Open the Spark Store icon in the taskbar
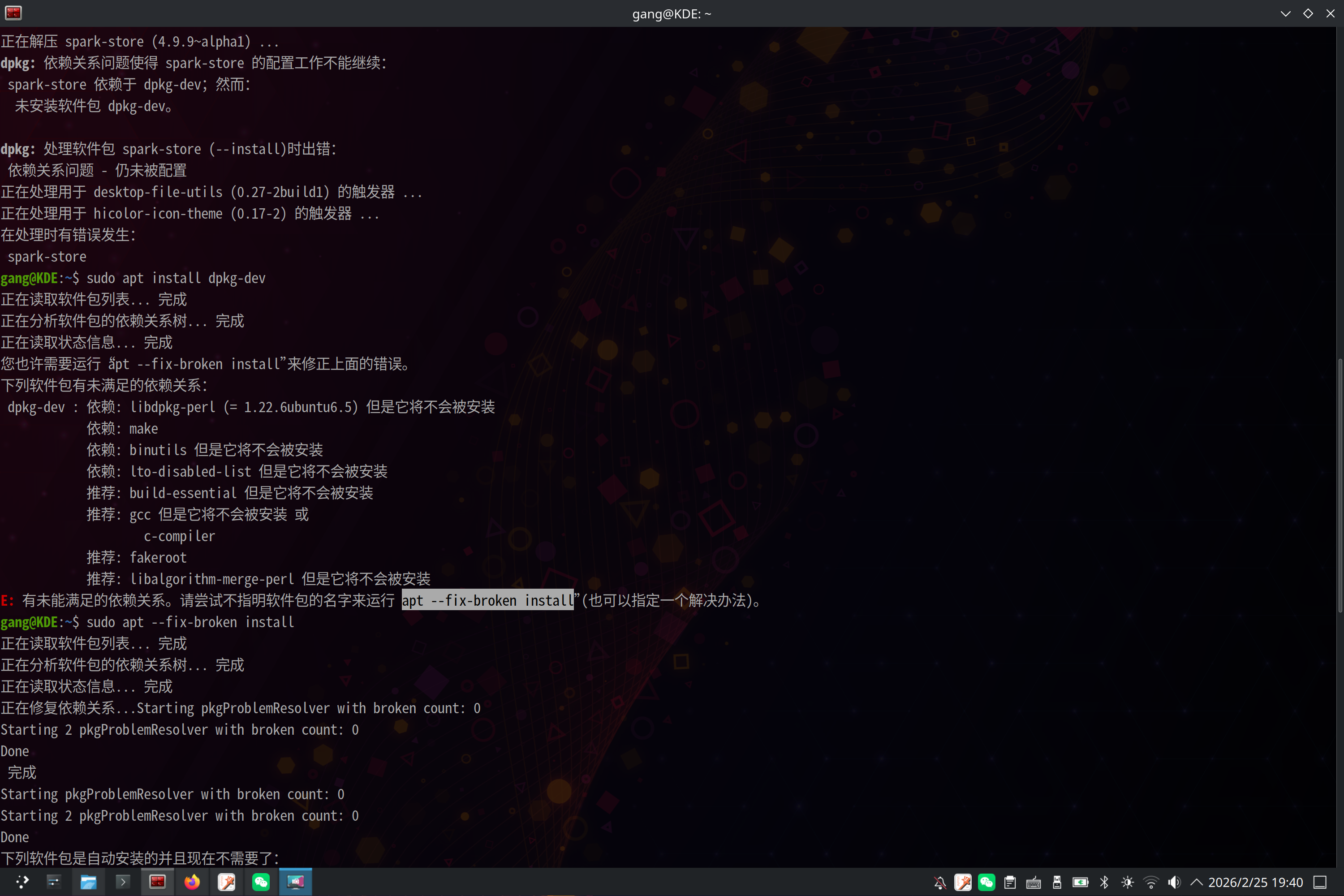Screen dimensions: 1344x896 click(x=227, y=882)
